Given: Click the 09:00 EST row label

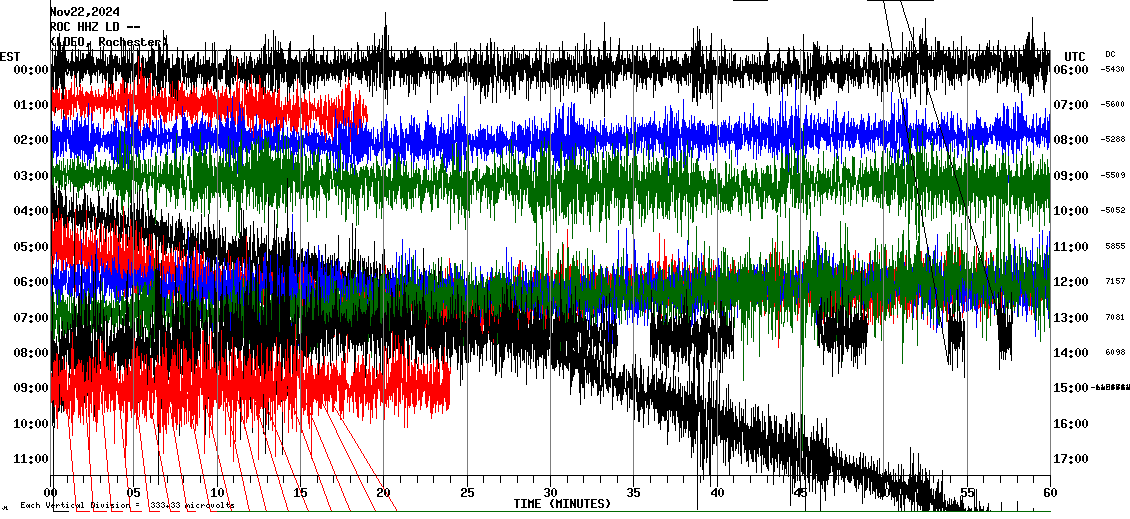Looking at the screenshot, I should (31, 388).
